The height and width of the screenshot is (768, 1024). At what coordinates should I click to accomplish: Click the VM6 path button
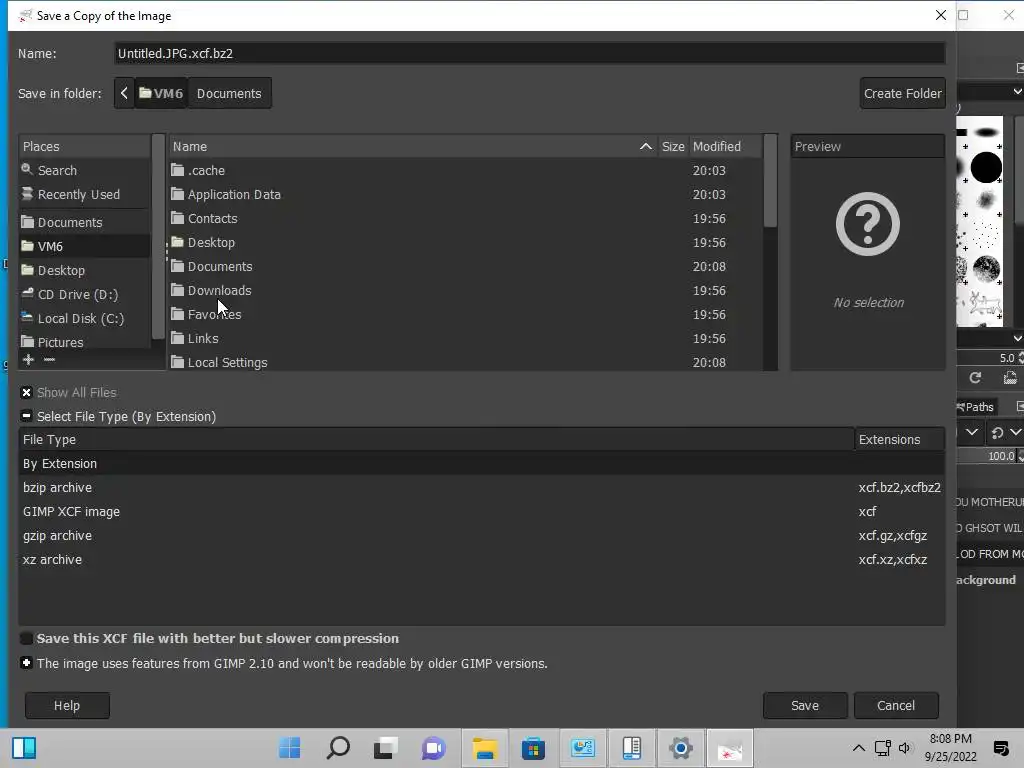coord(161,93)
